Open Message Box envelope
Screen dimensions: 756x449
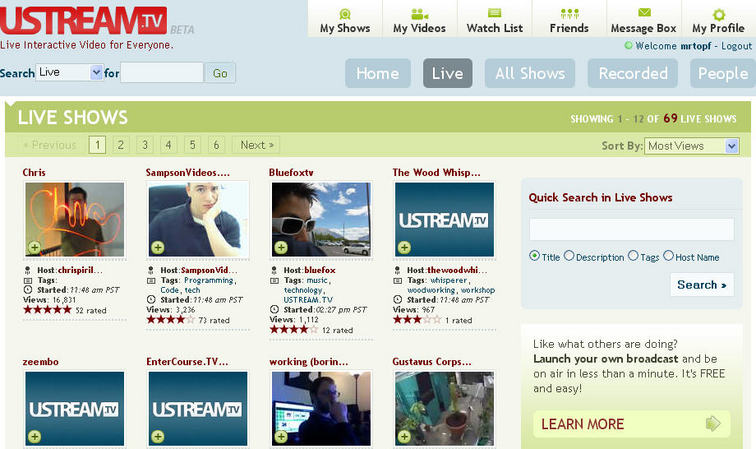(644, 13)
